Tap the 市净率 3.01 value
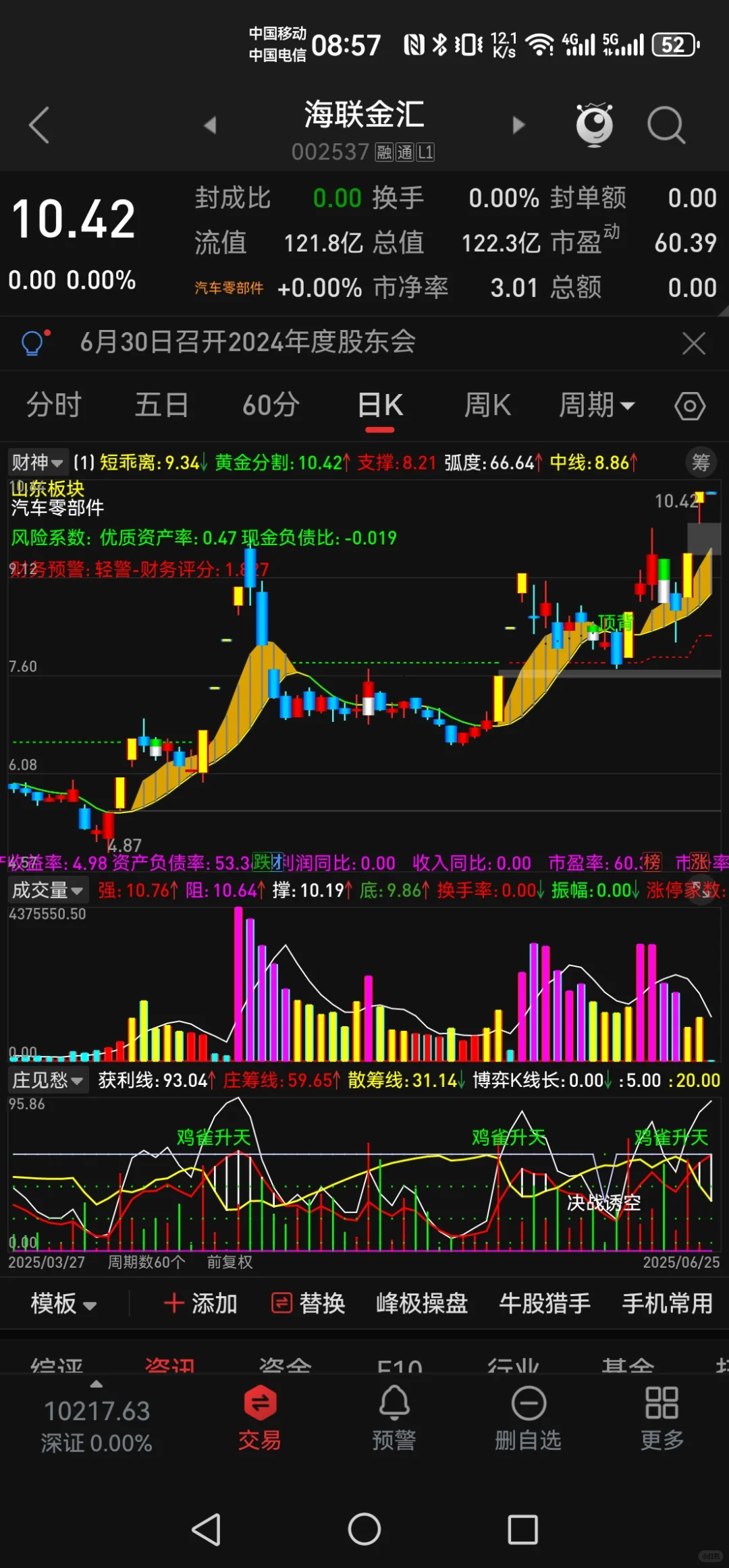Viewport: 729px width, 1568px height. tap(514, 288)
